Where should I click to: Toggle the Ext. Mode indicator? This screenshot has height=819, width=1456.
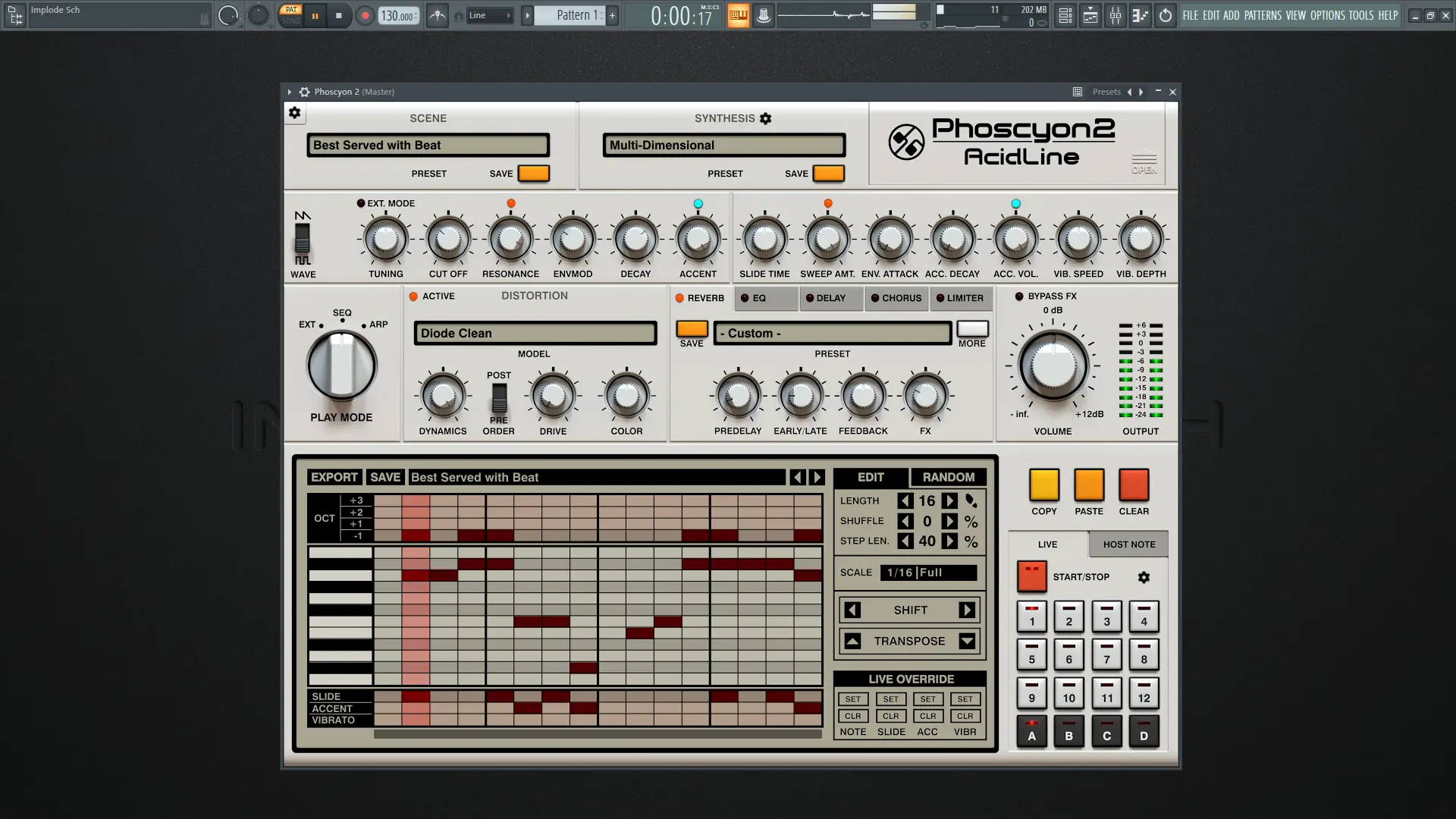(x=361, y=203)
